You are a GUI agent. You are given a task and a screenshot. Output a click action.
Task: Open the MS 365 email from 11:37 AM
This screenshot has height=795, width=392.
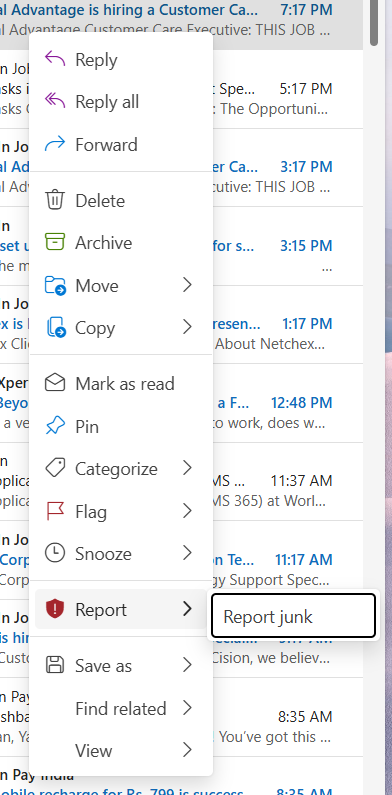[x=289, y=481]
